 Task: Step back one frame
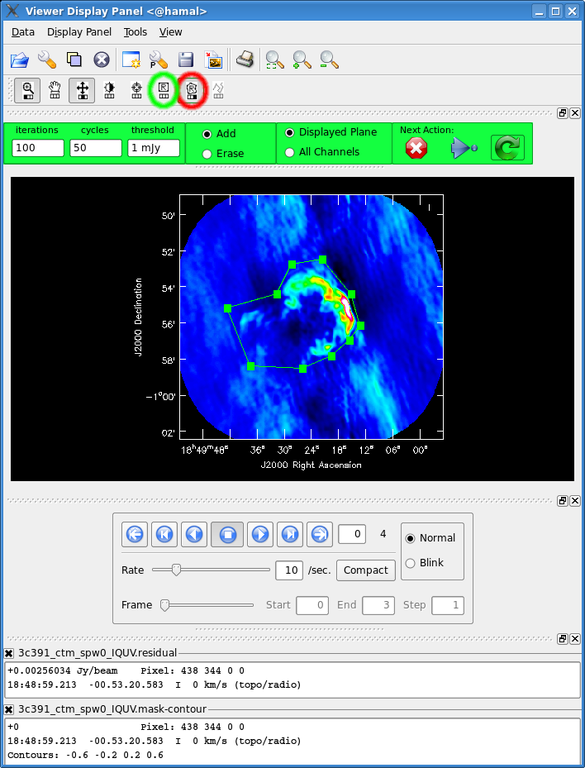(x=164, y=534)
